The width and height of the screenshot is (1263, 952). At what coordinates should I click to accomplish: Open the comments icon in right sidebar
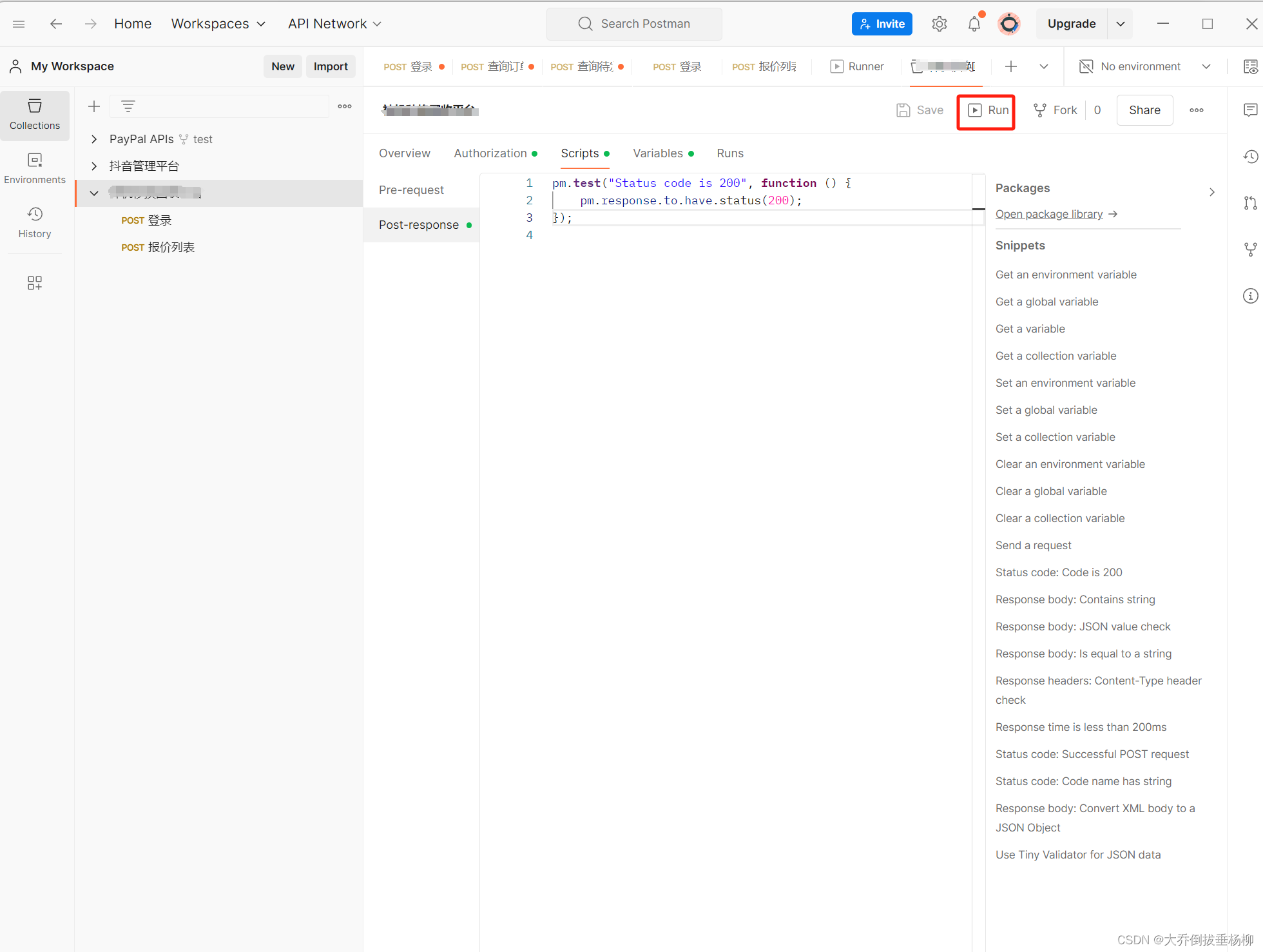coord(1250,110)
